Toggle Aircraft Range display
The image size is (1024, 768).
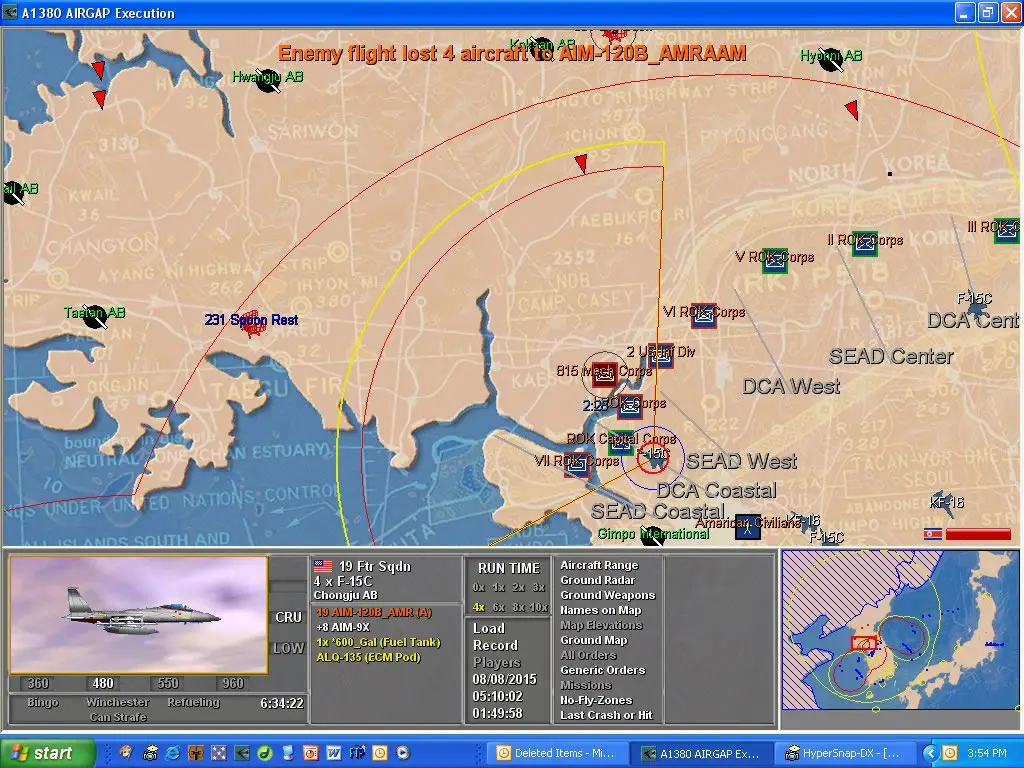pyautogui.click(x=598, y=565)
